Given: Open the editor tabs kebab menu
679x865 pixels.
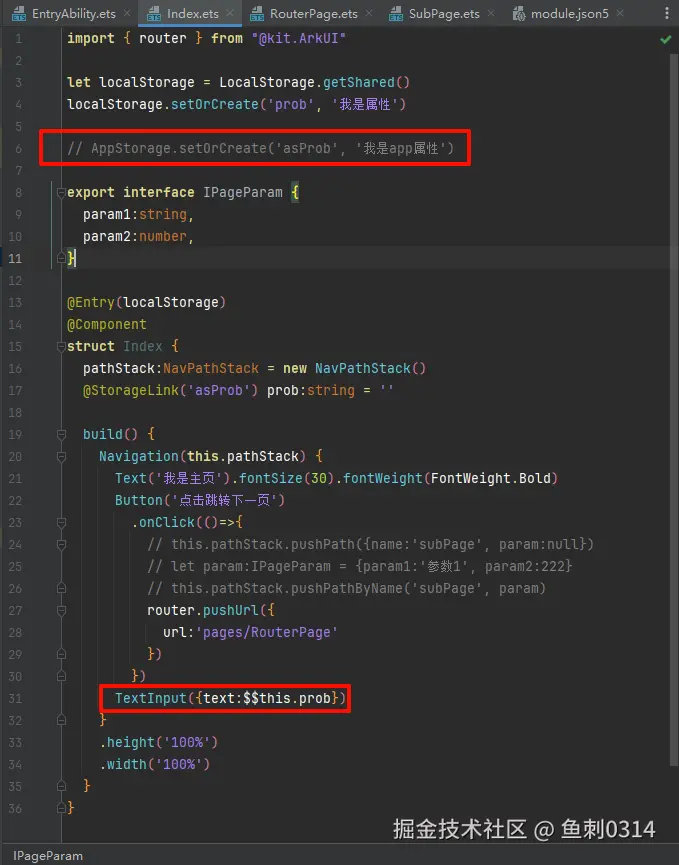Looking at the screenshot, I should [667, 13].
